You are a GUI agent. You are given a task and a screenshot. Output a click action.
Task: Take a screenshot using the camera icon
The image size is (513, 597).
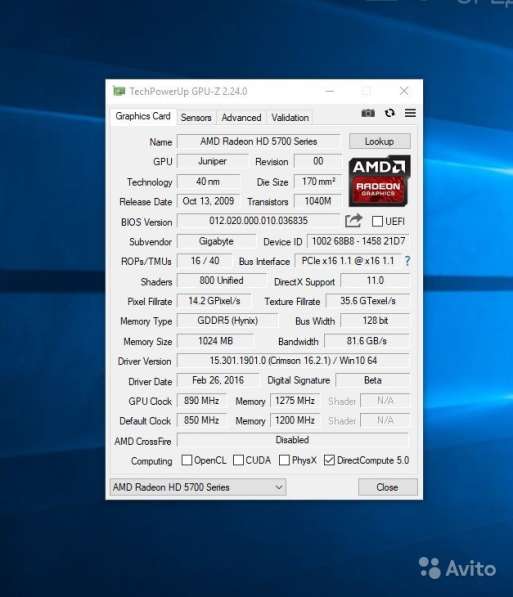368,113
